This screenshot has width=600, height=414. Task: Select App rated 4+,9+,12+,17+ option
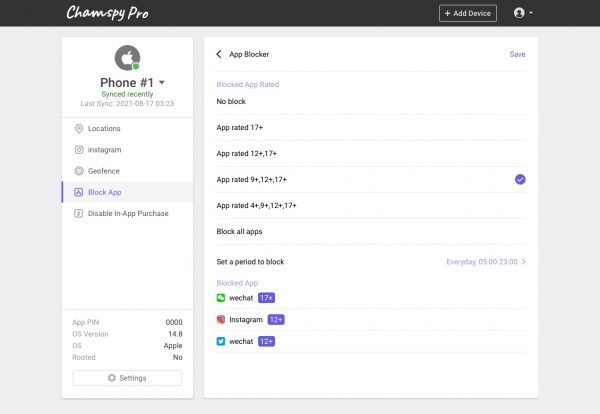[x=371, y=205]
